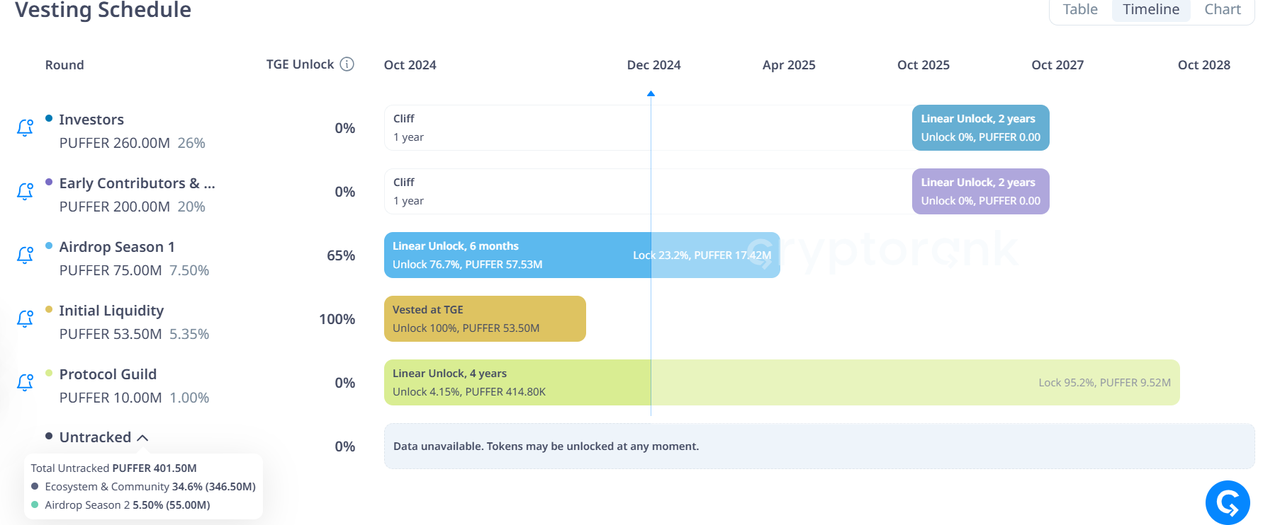The image size is (1280, 525).
Task: Click the Protocol Guild 4 years unlock bar
Action: coord(782,382)
